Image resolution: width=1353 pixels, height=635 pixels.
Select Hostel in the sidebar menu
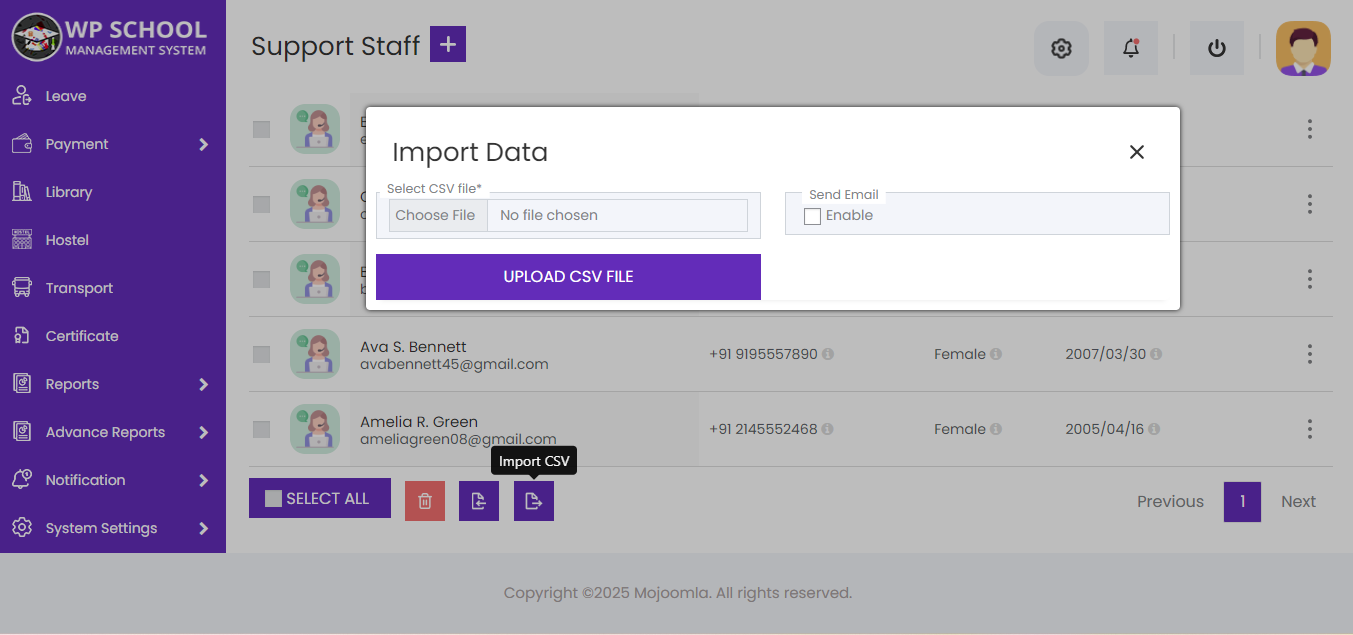[67, 240]
